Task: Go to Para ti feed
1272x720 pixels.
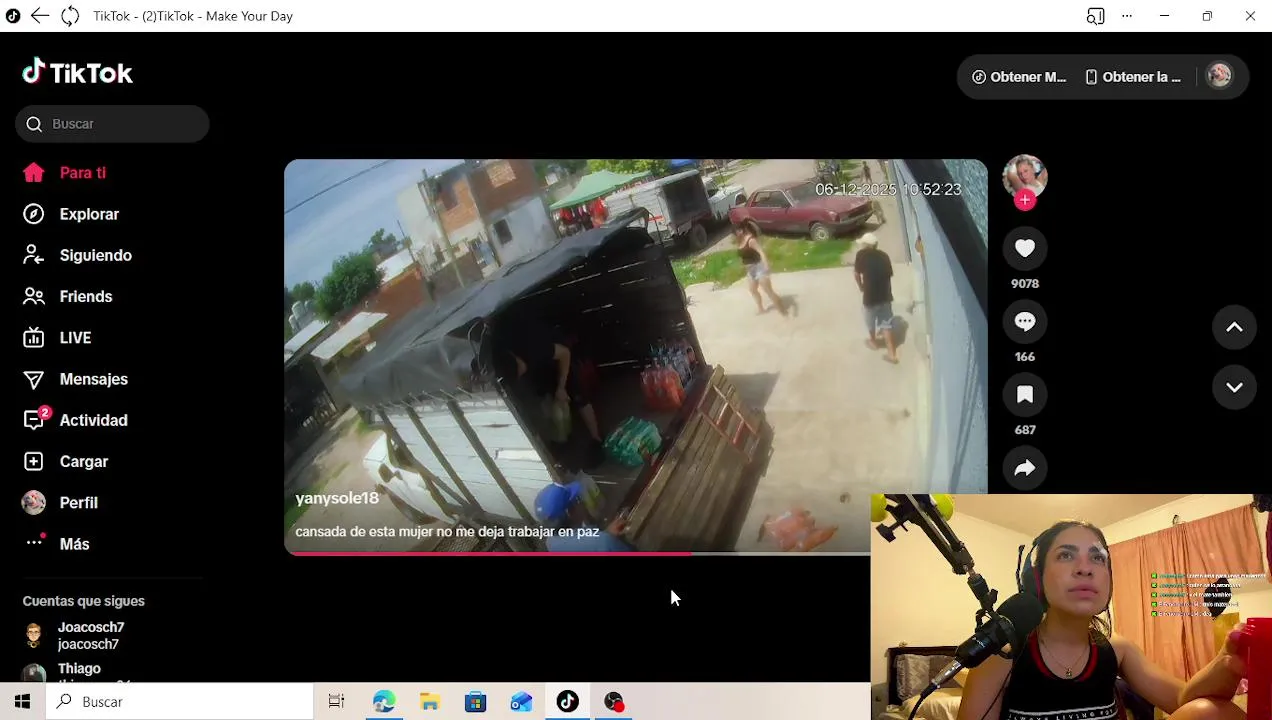Action: 82,173
